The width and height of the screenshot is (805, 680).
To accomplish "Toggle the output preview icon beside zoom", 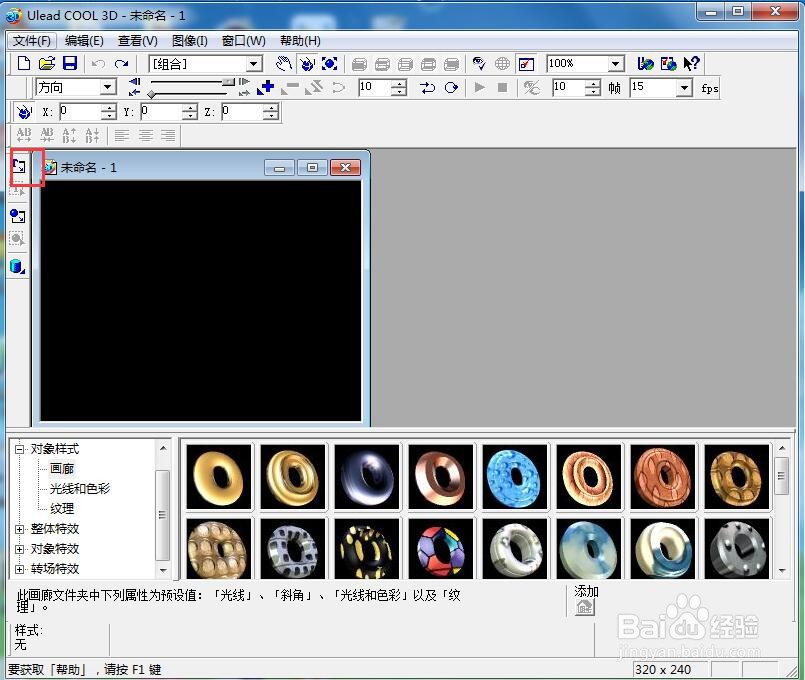I will pyautogui.click(x=527, y=64).
